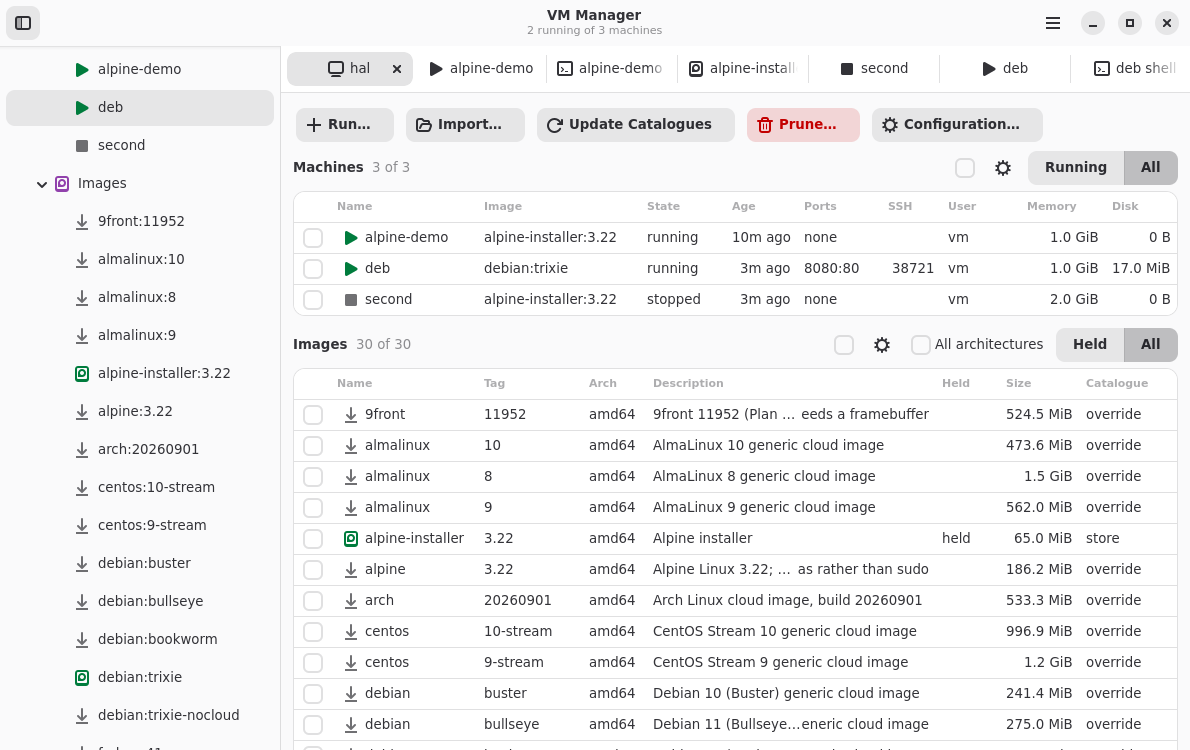Click download icon in almalinux 8 image row
This screenshot has width=1190, height=750.
[x=351, y=477]
